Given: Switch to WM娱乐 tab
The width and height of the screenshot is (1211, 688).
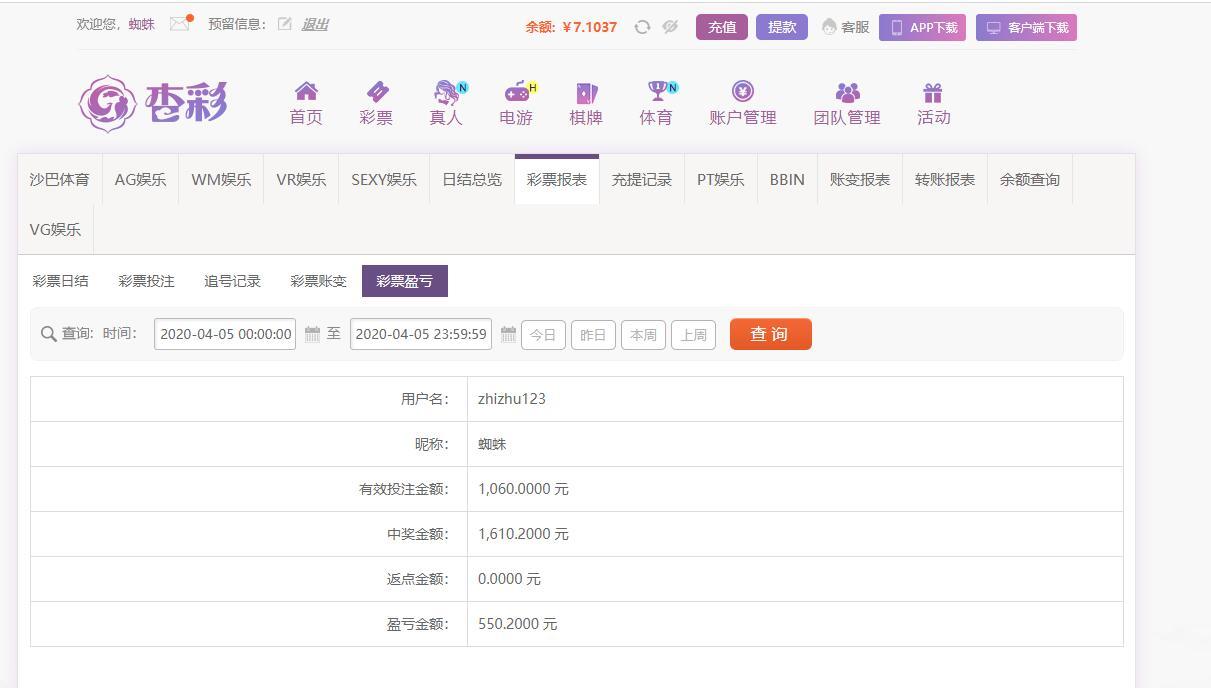Looking at the screenshot, I should coord(221,179).
